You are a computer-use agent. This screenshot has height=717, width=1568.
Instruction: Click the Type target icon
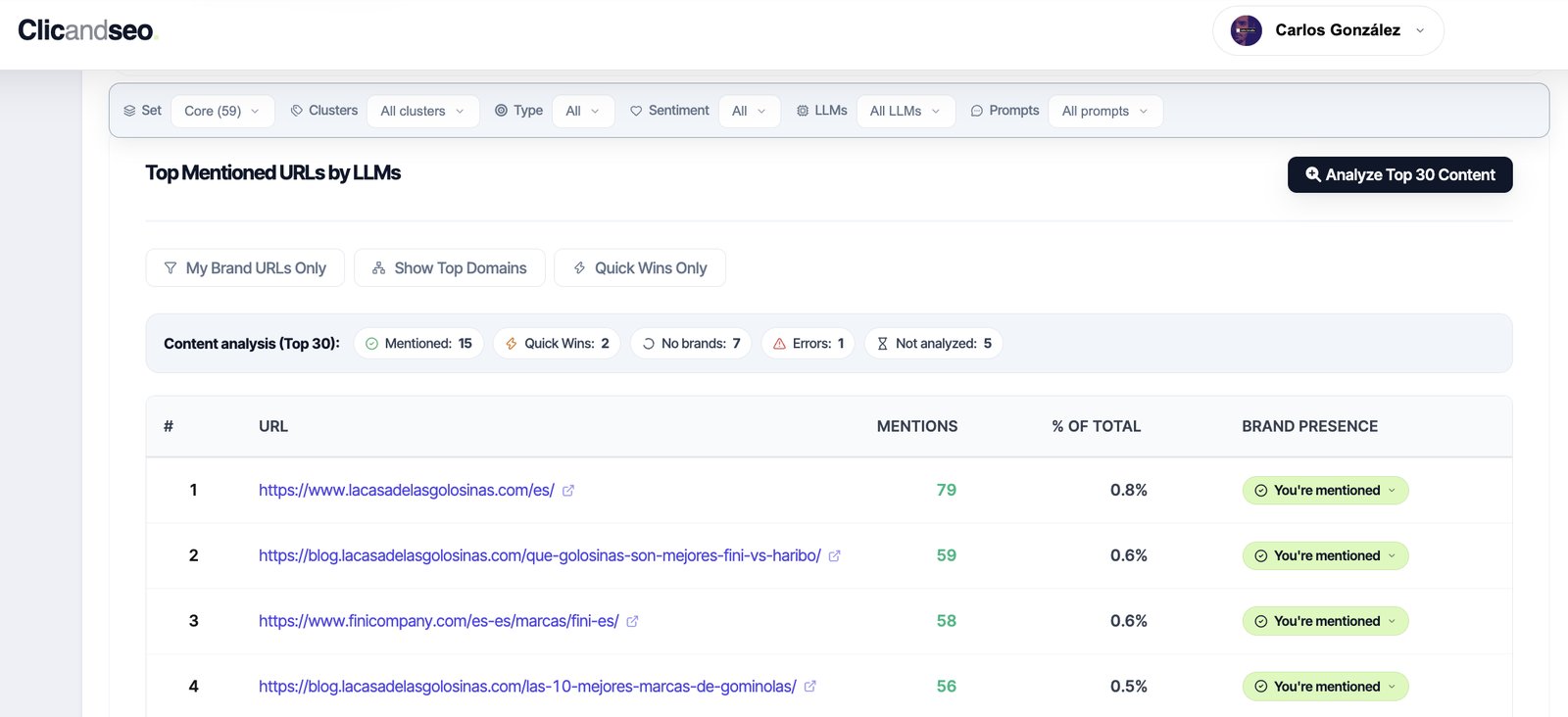(x=501, y=111)
